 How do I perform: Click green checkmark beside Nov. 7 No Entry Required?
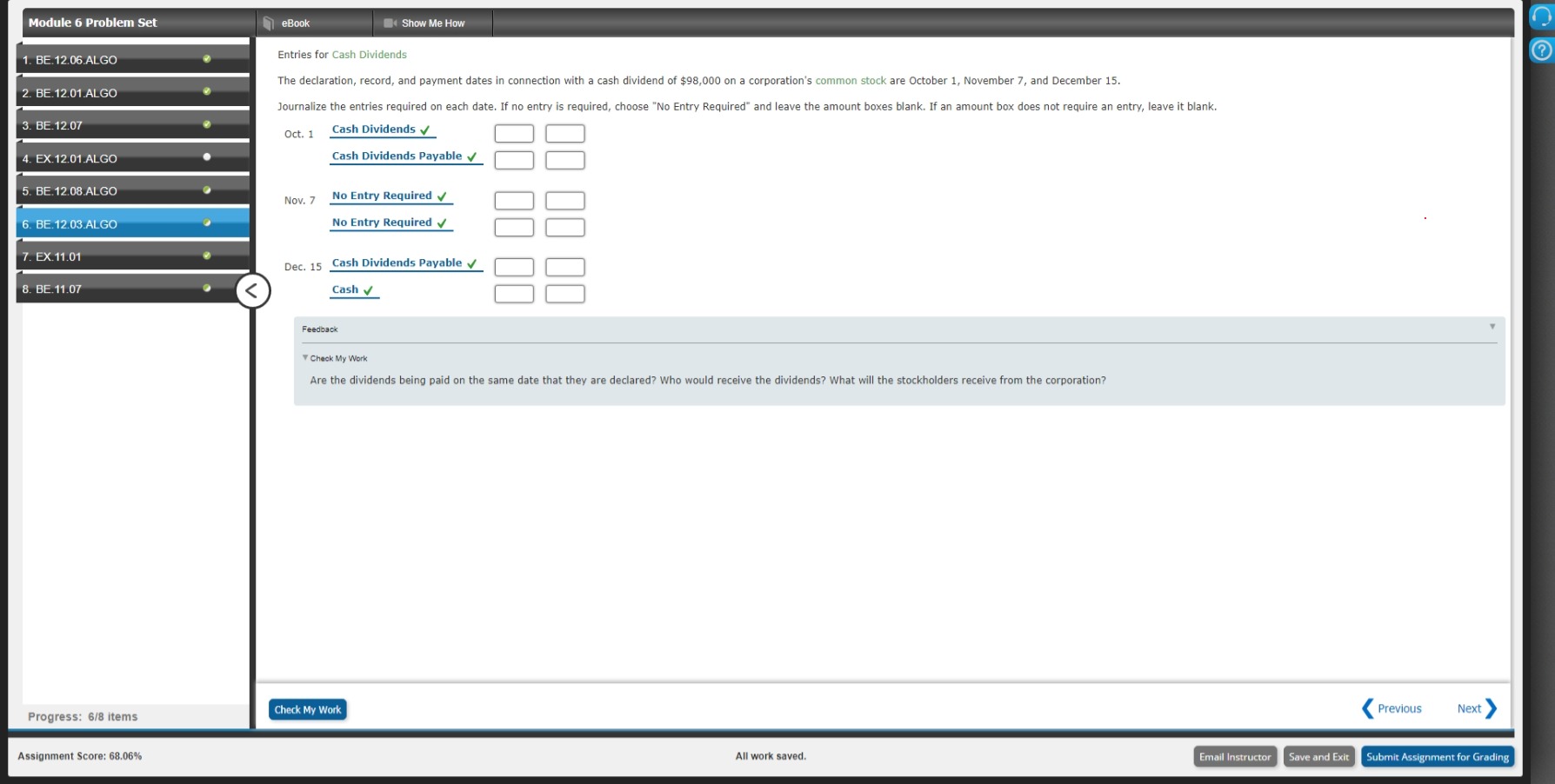(x=444, y=196)
